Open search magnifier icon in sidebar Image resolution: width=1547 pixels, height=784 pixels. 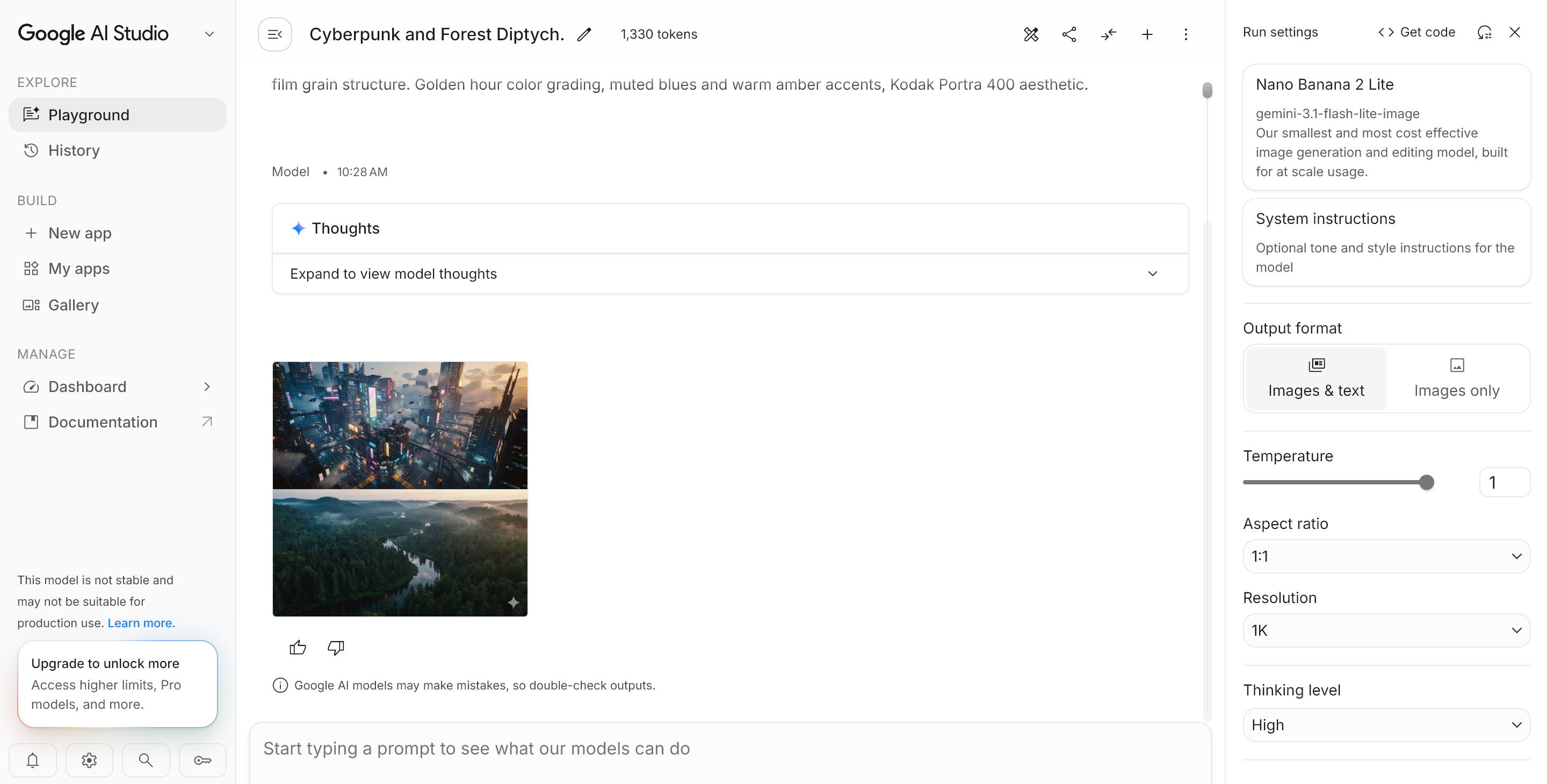pyautogui.click(x=146, y=760)
